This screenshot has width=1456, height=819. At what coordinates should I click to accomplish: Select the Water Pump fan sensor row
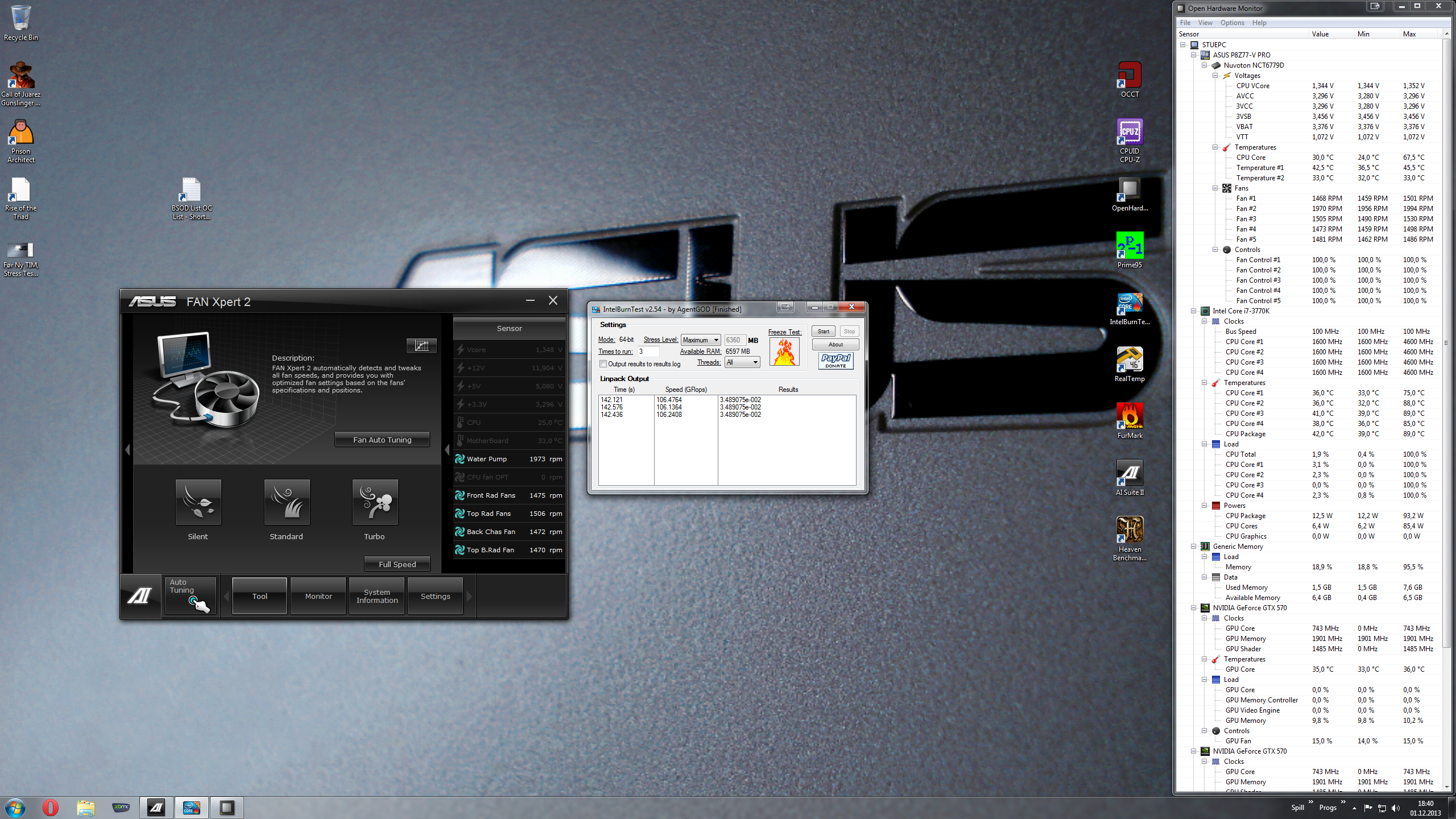(510, 459)
